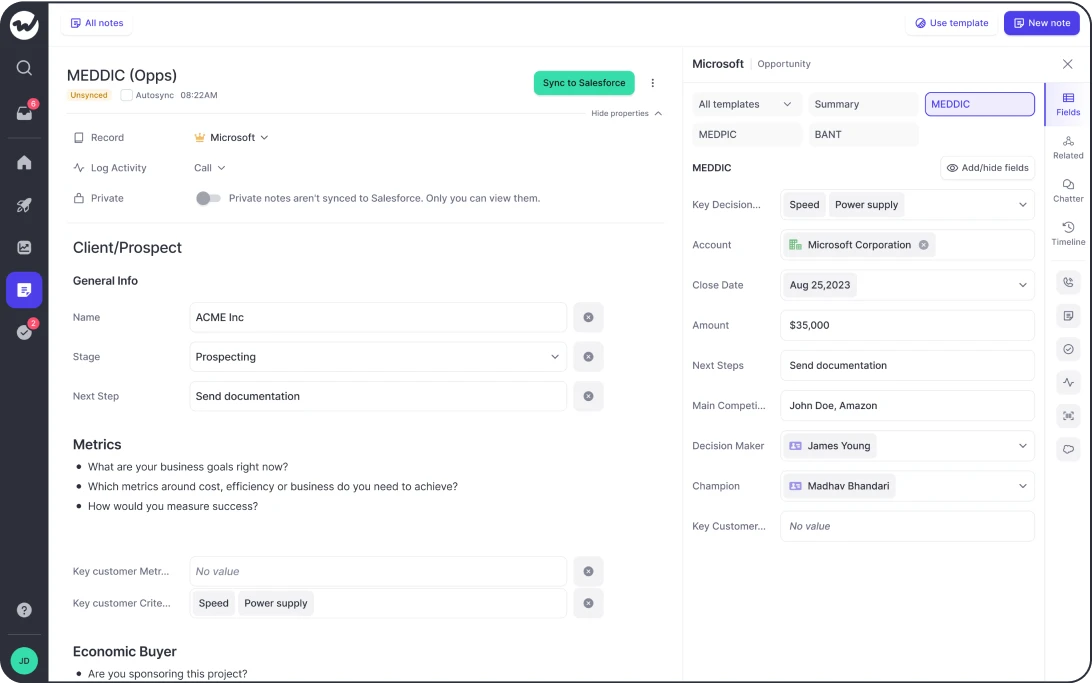
Task: Switch to the Fields tab
Action: click(1068, 104)
